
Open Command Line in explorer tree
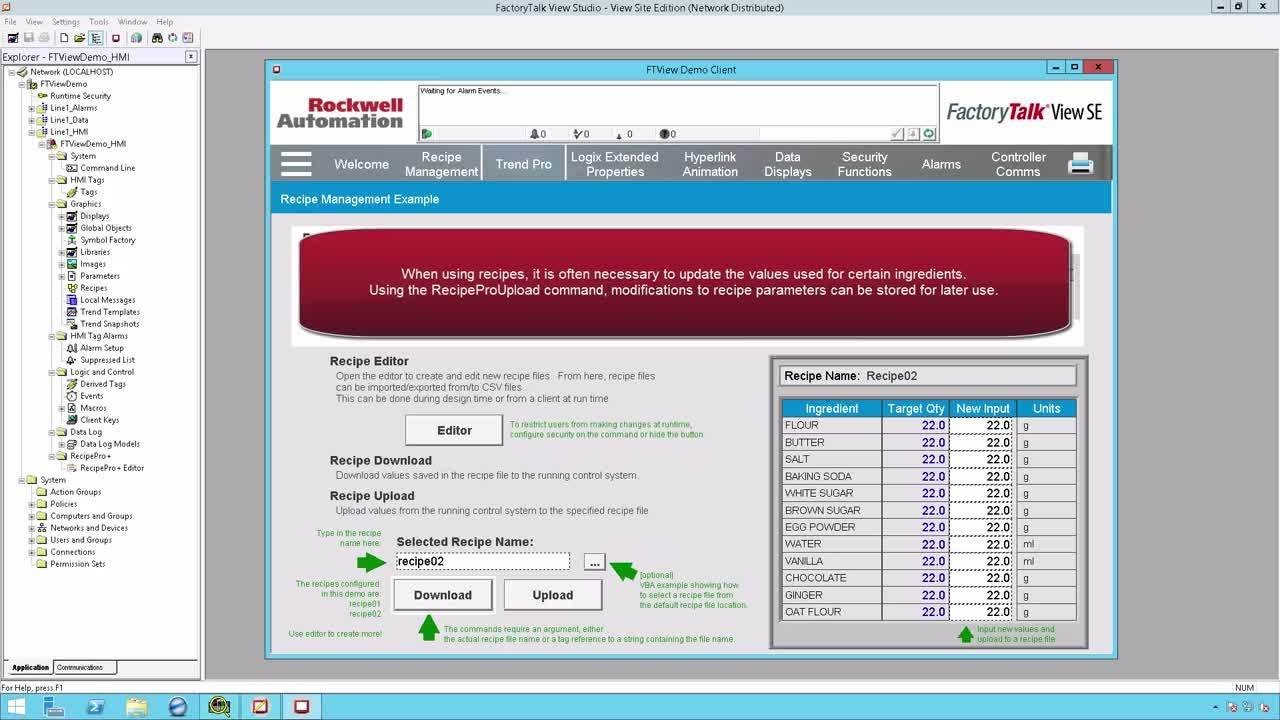[x=108, y=168]
